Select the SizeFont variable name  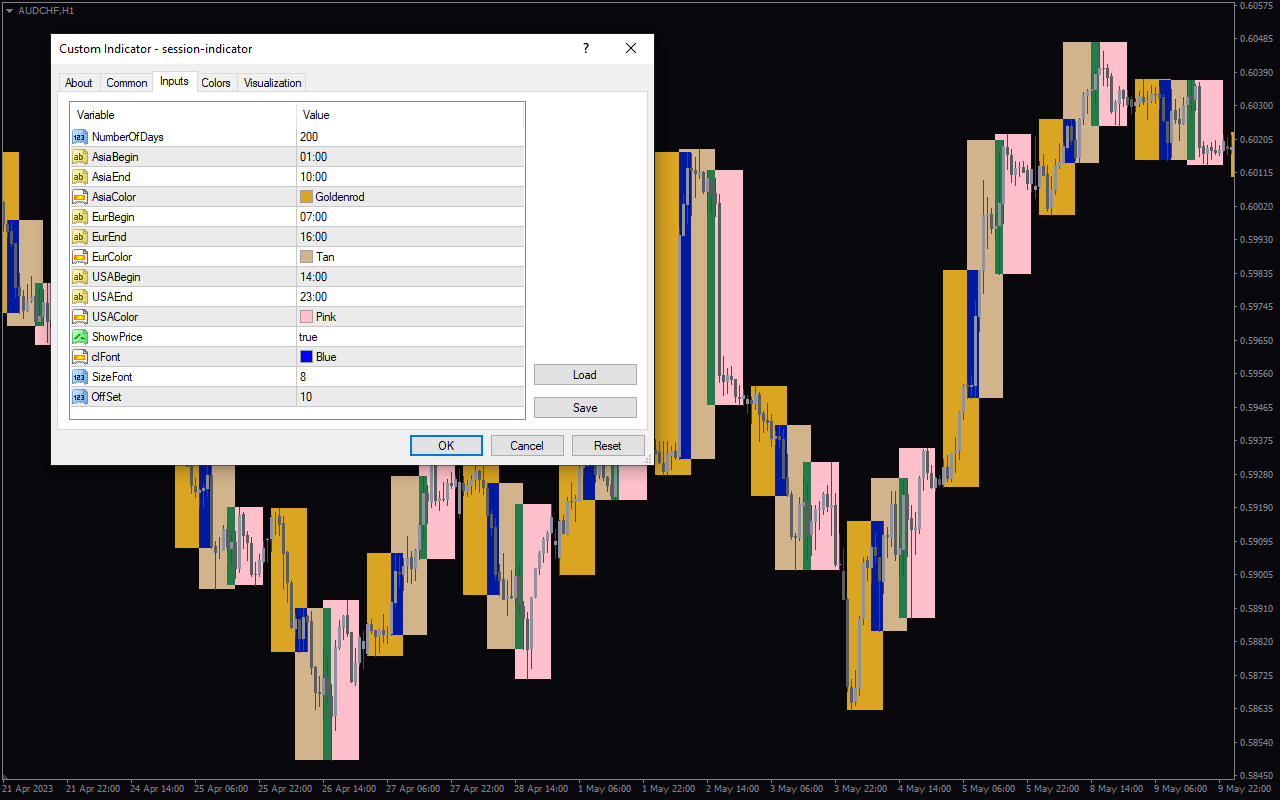pos(112,377)
